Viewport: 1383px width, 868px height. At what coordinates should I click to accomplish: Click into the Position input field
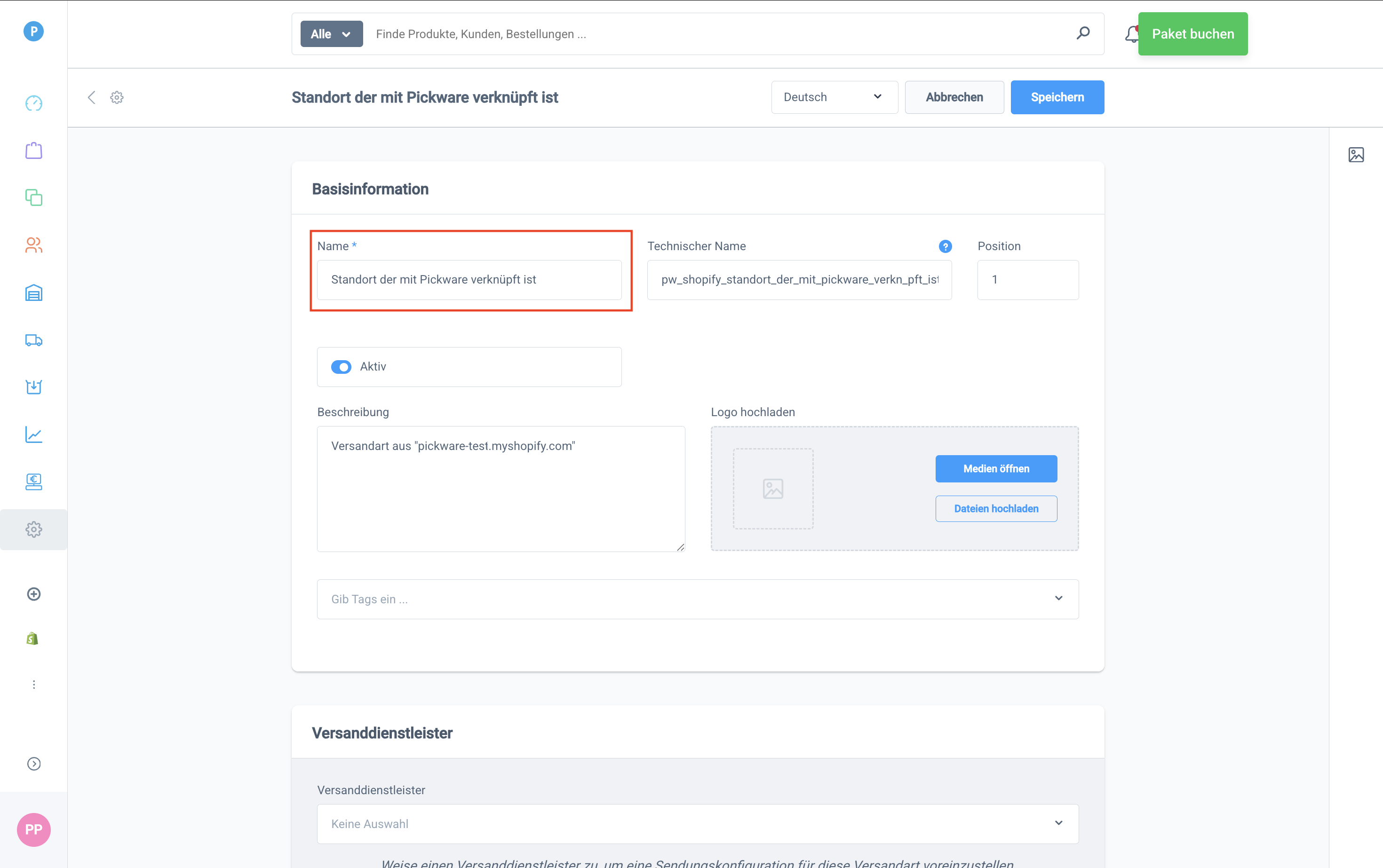pyautogui.click(x=1027, y=280)
